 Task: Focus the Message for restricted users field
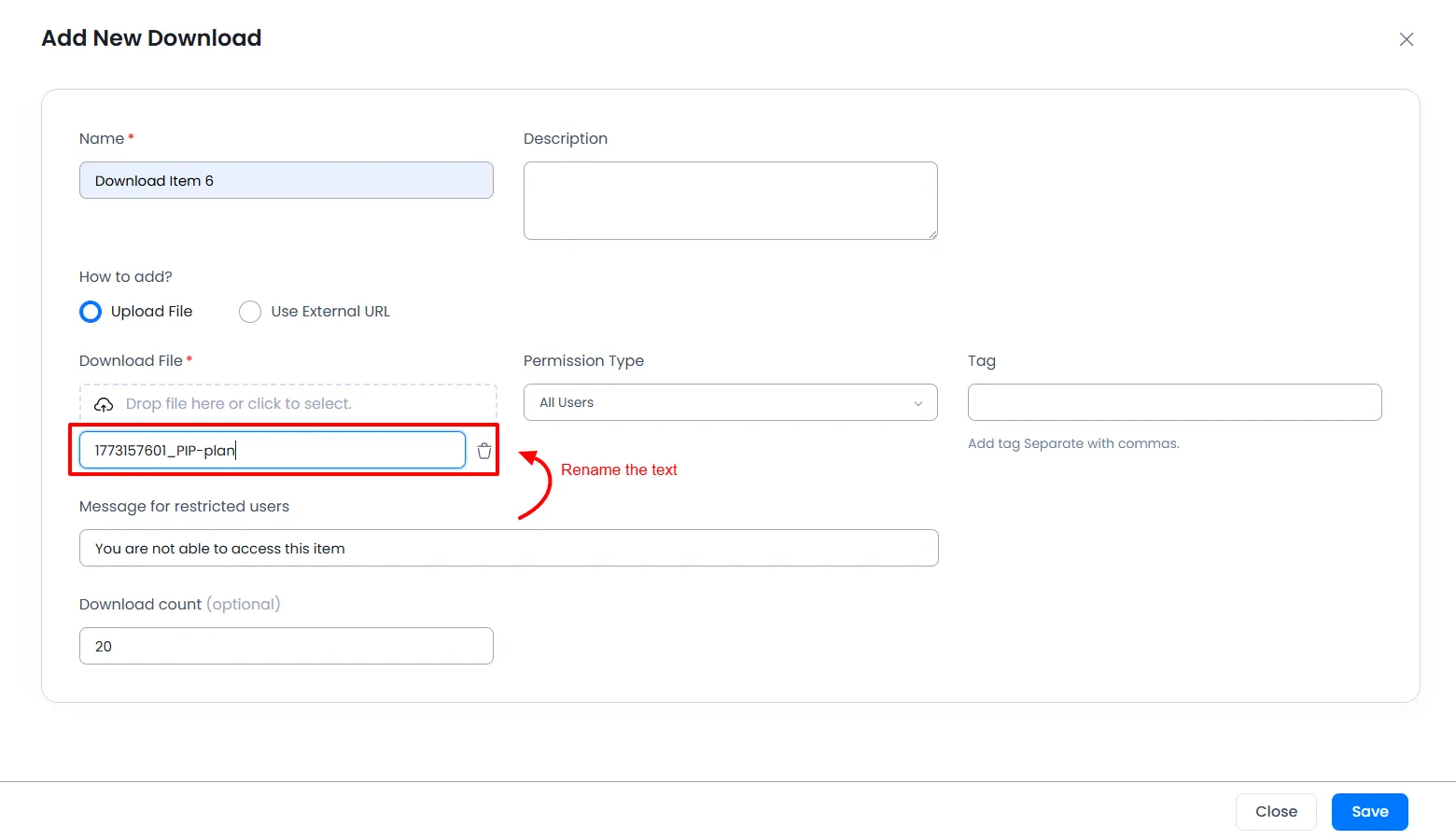point(509,548)
